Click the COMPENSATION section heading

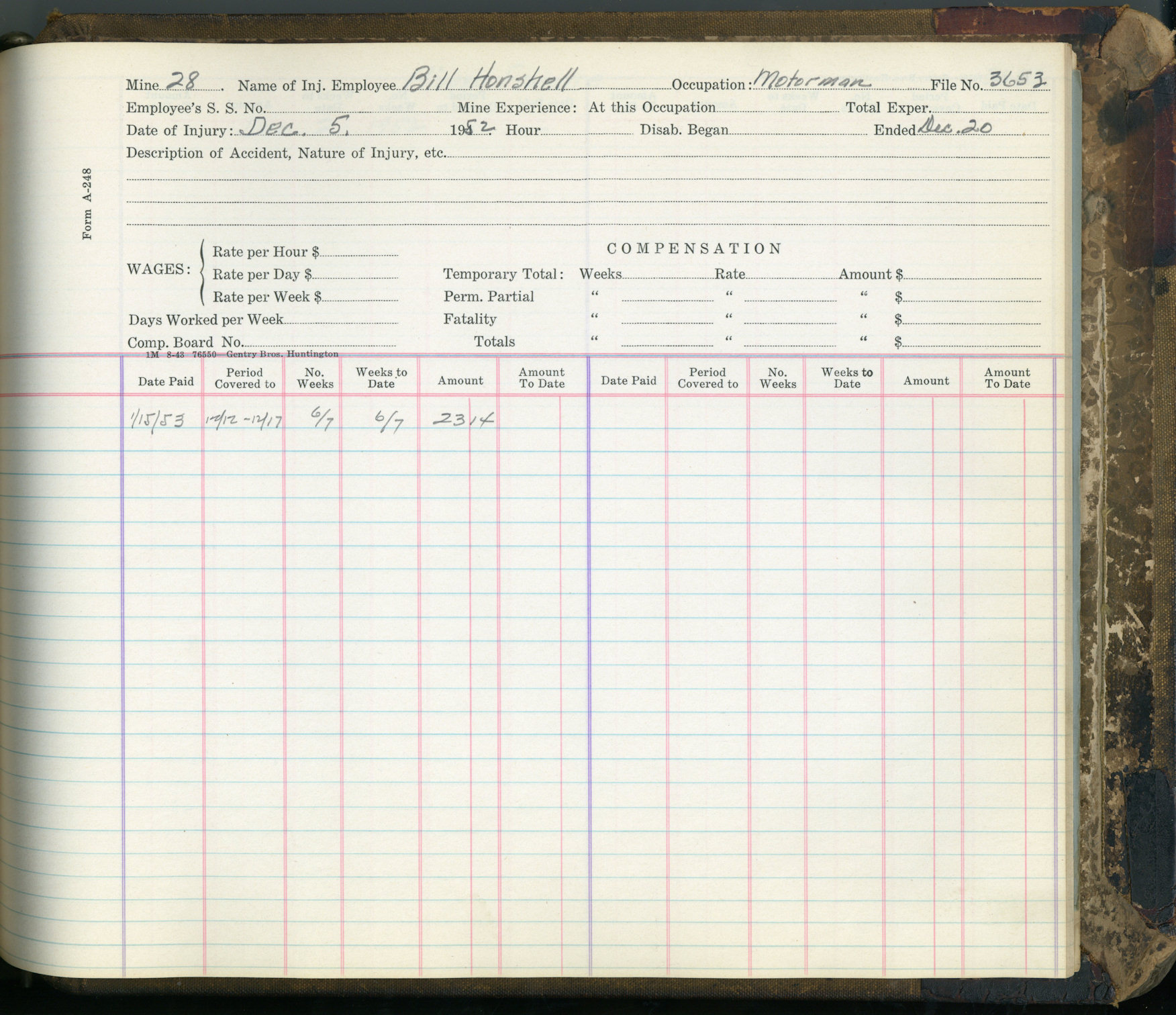694,248
